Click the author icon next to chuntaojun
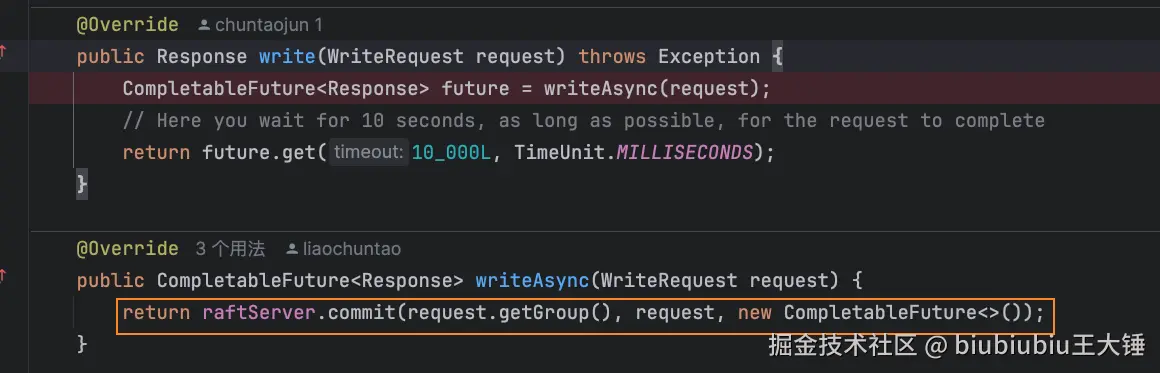The height and width of the screenshot is (373, 1160). (205, 25)
